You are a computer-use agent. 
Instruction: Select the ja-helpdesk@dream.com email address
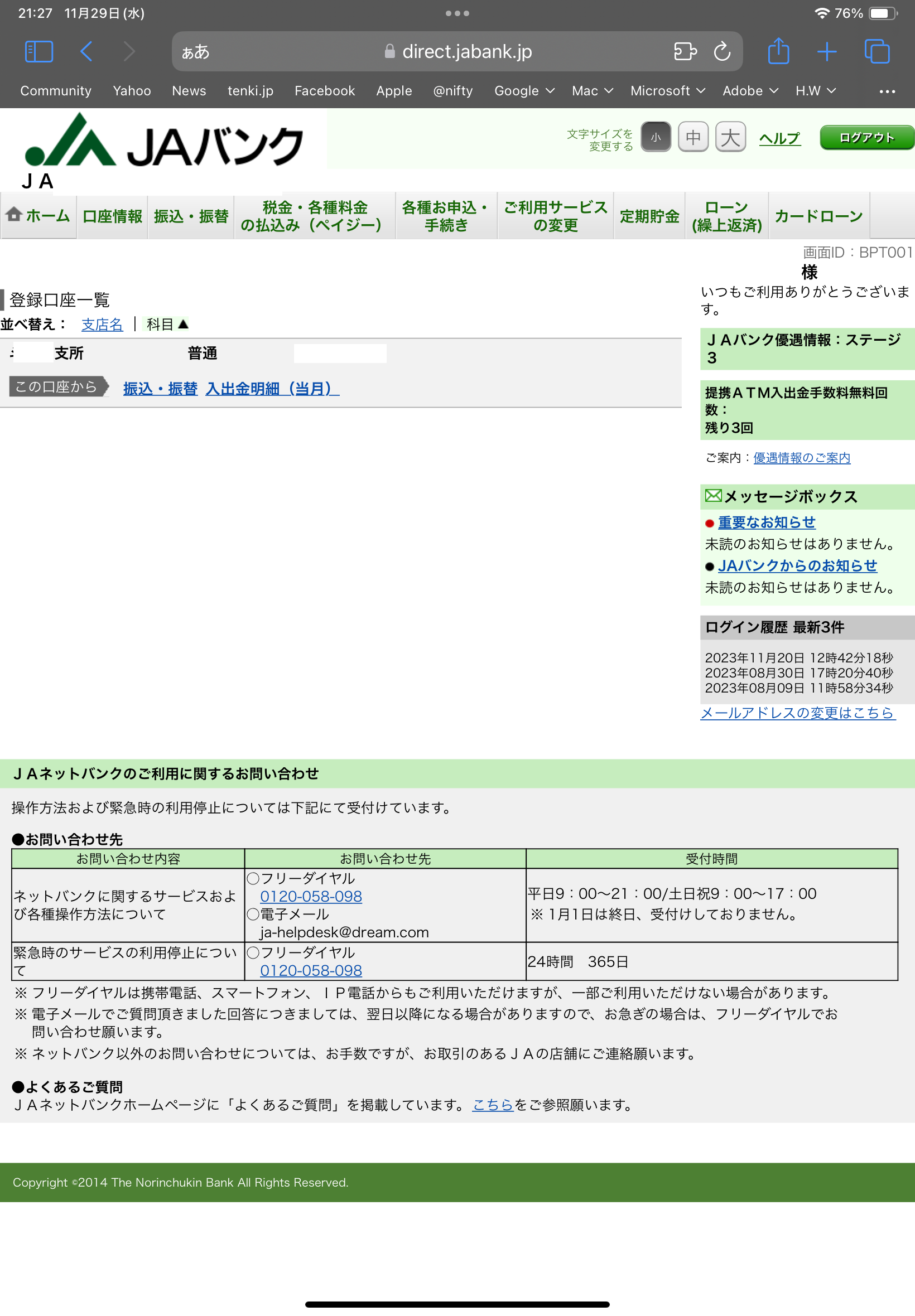pos(344,932)
